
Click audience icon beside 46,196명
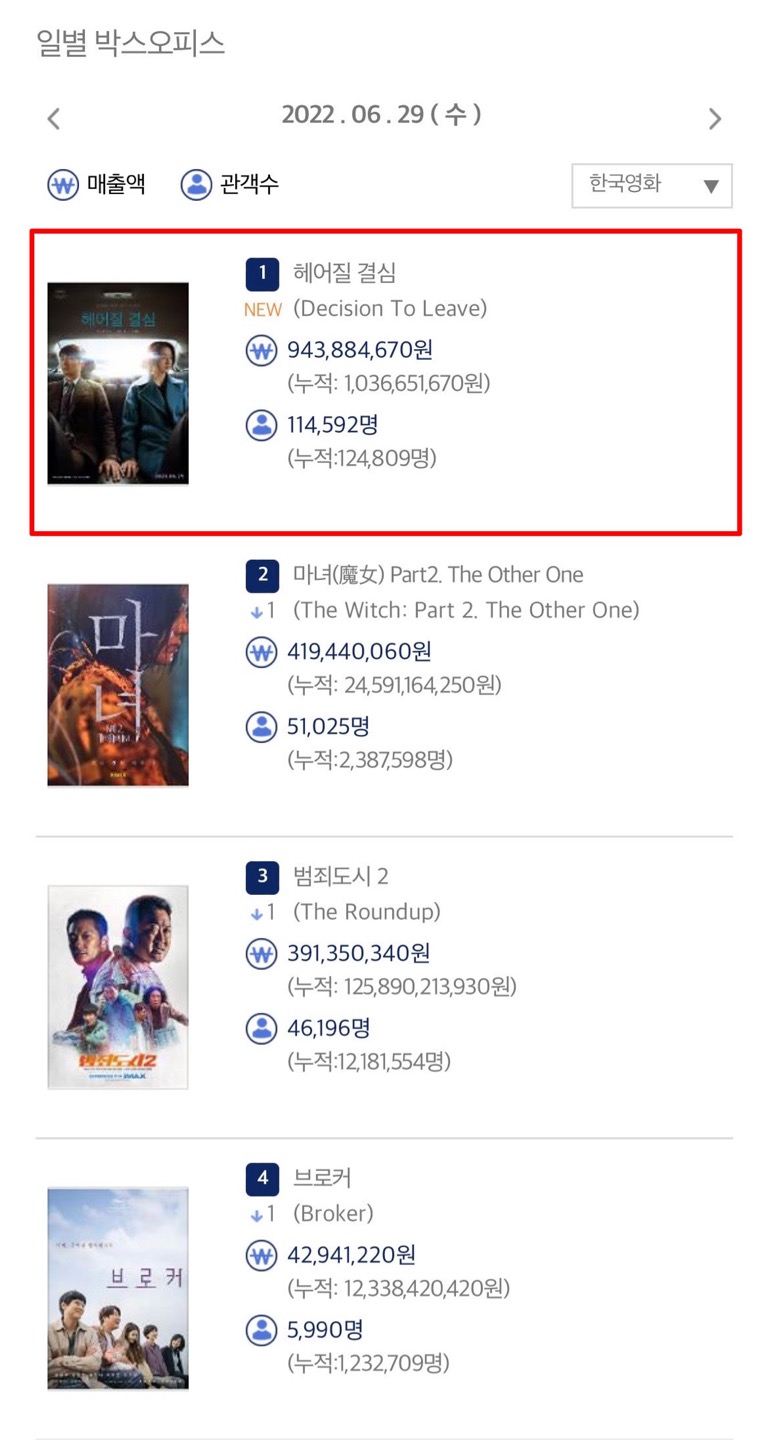click(x=261, y=1028)
